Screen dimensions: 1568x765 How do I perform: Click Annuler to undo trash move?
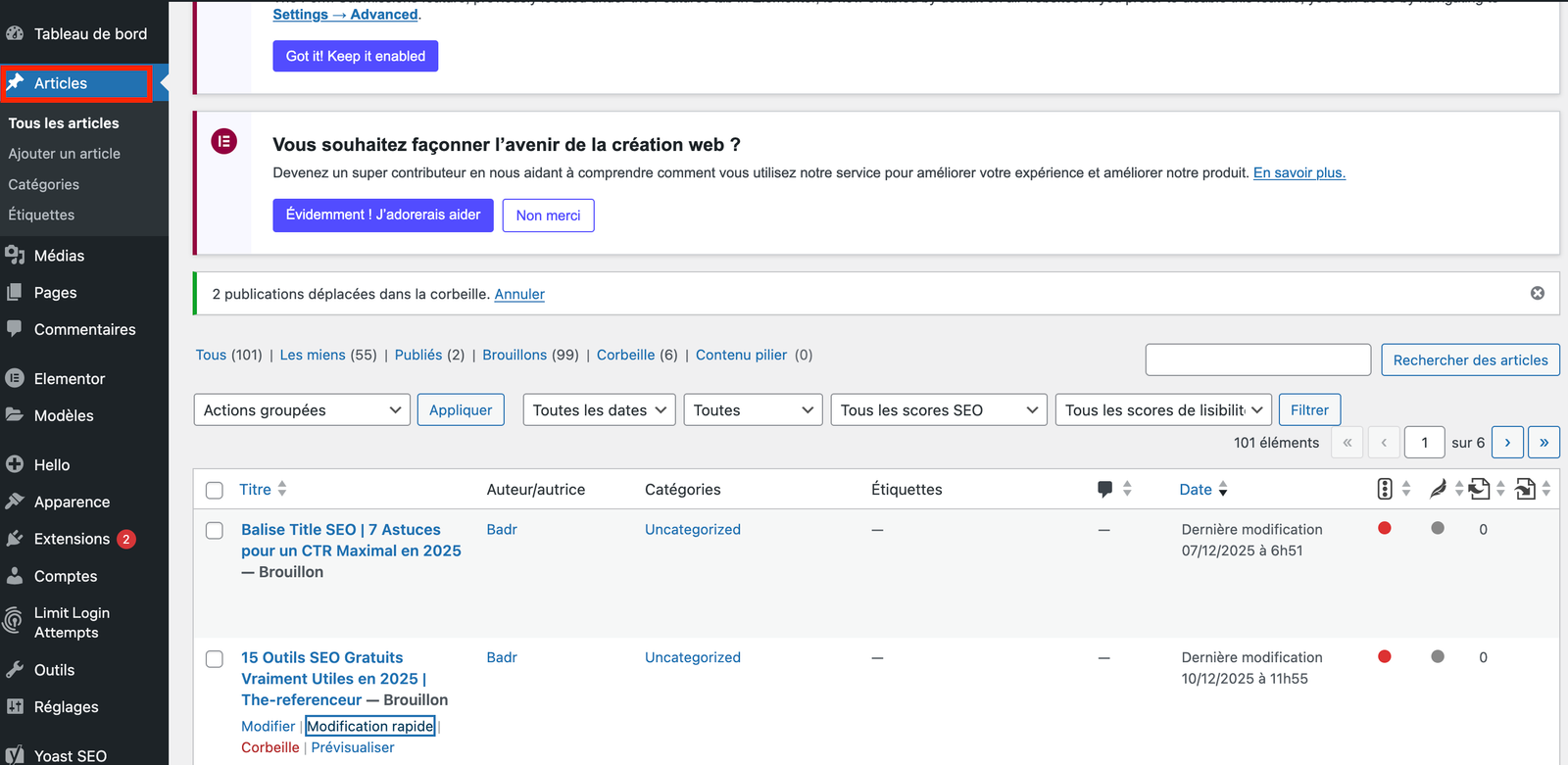[519, 294]
